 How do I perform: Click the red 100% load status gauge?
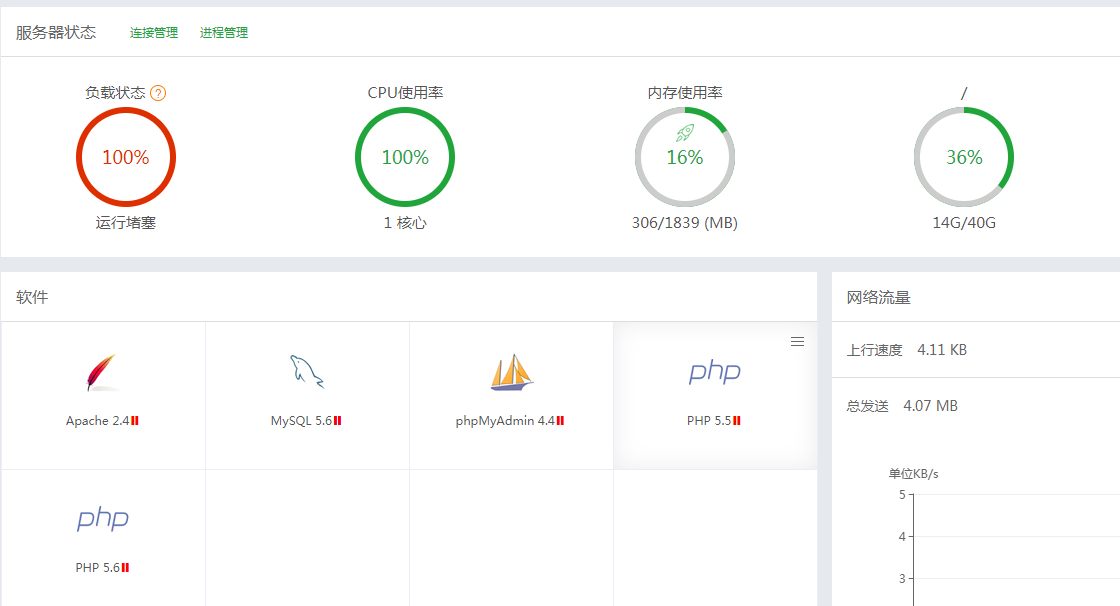[x=126, y=157]
